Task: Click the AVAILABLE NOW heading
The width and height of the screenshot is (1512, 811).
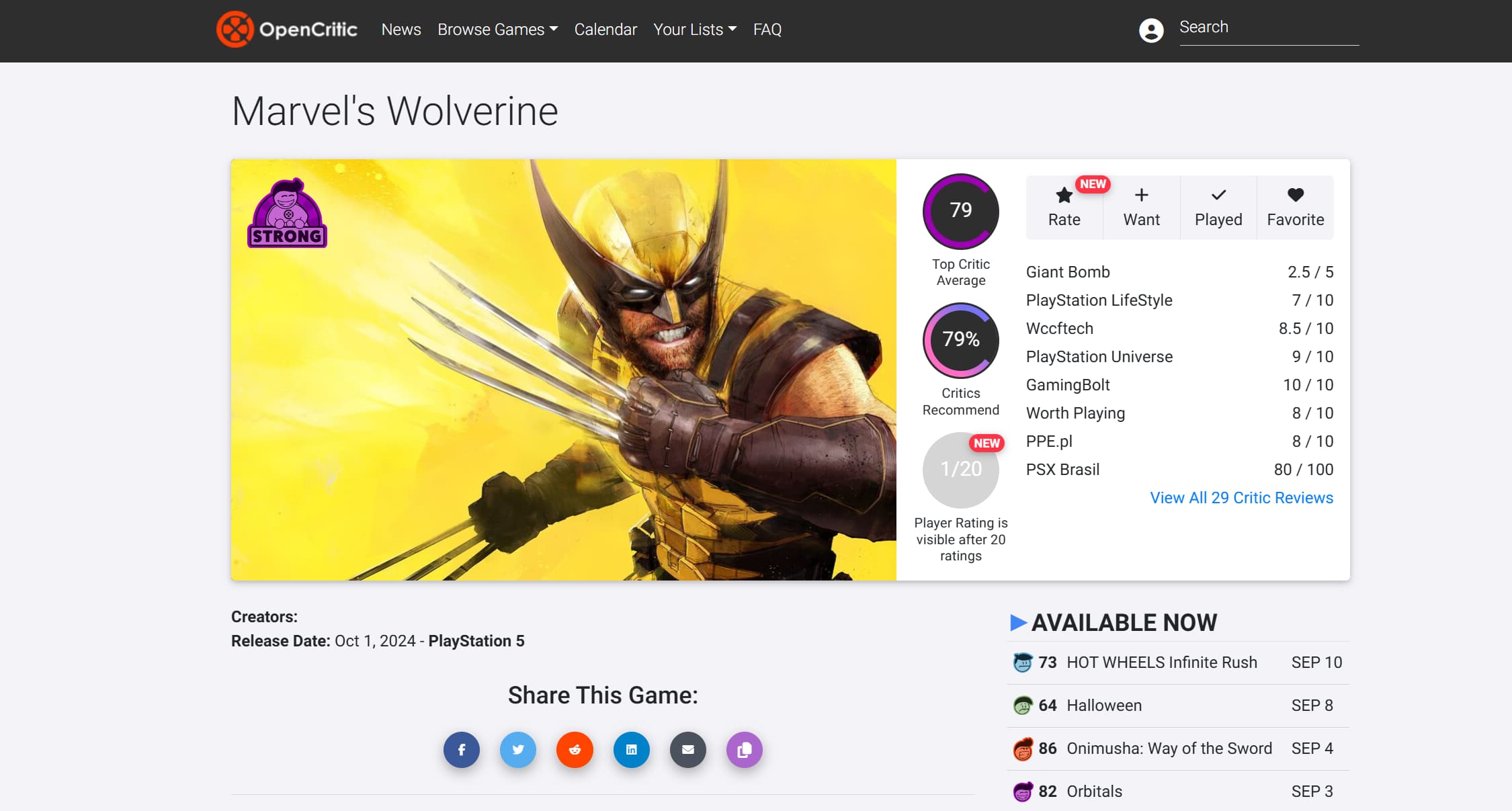Action: [x=1124, y=623]
